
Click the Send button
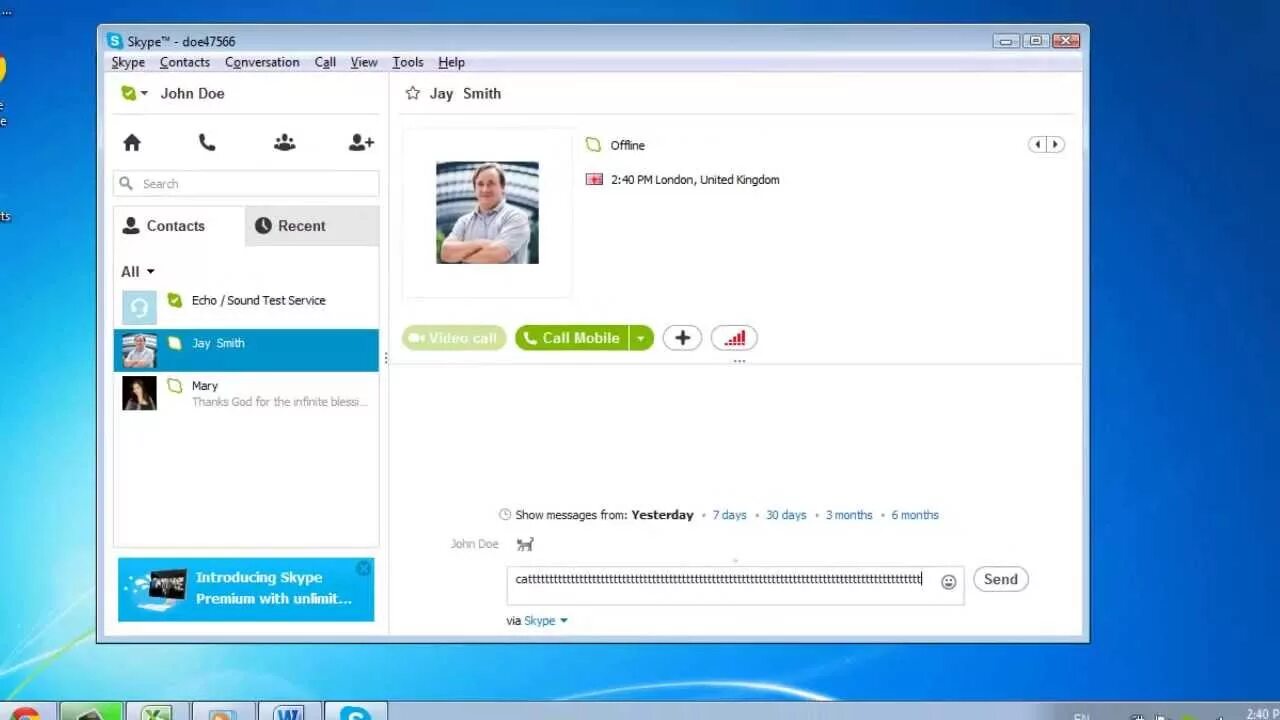pos(1001,579)
